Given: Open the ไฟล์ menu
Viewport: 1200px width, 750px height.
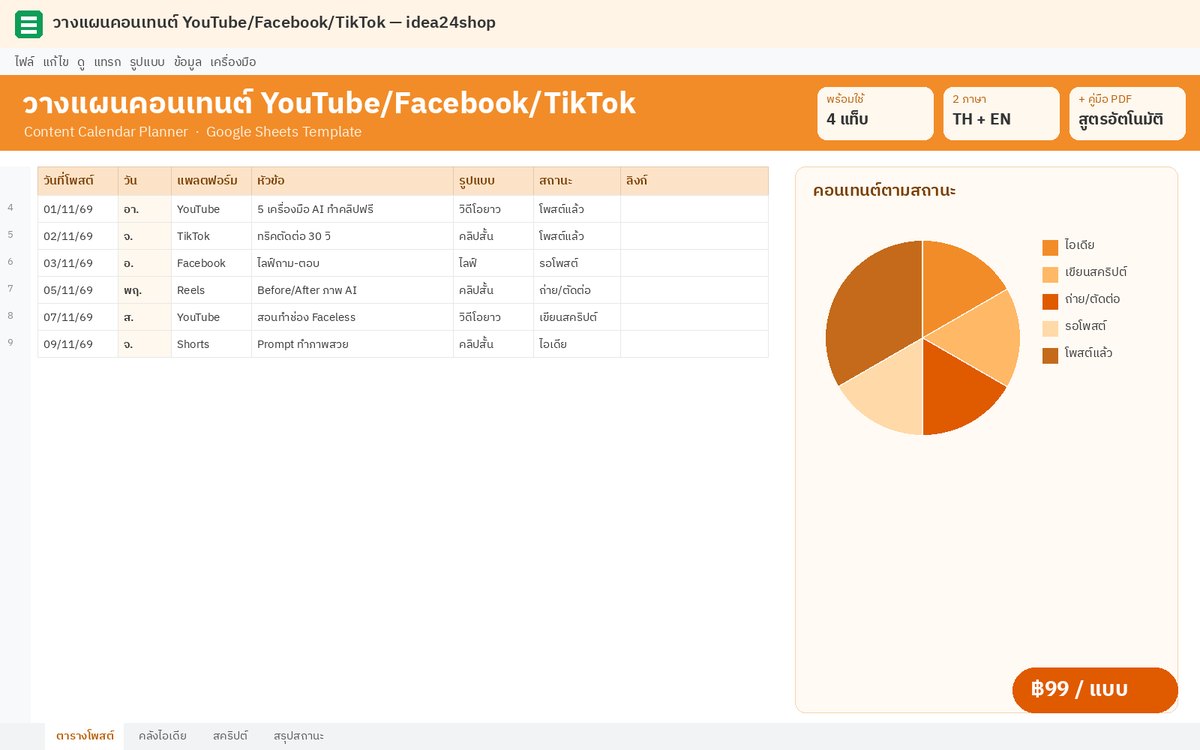Looking at the screenshot, I should click(x=24, y=62).
